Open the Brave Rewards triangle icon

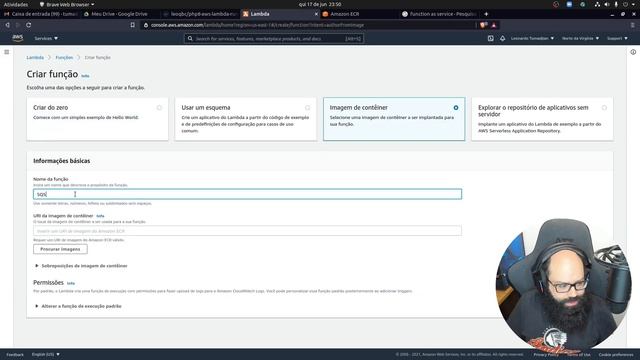tap(494, 25)
